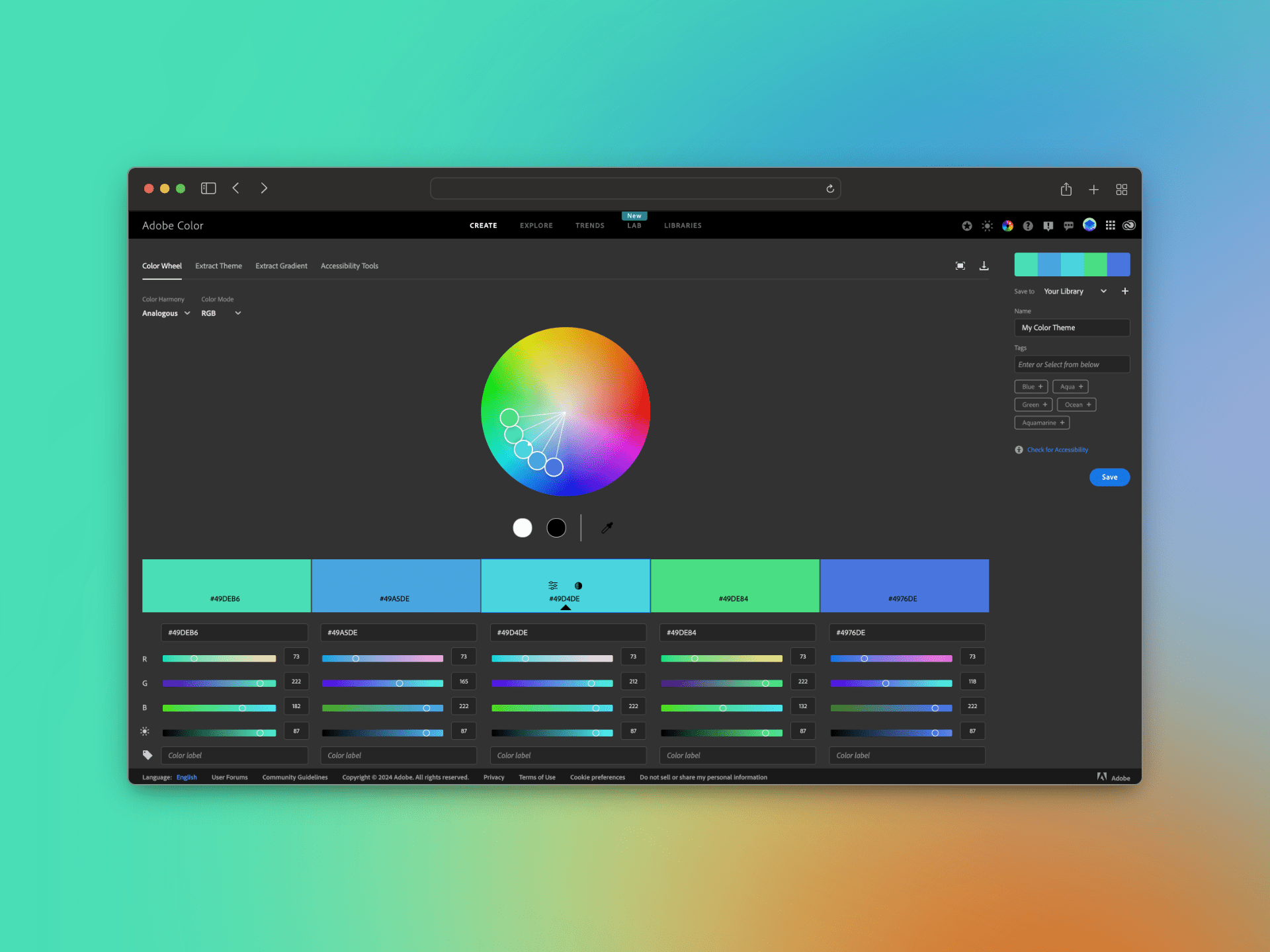The image size is (1270, 952).
Task: Click the download theme icon
Action: (984, 266)
